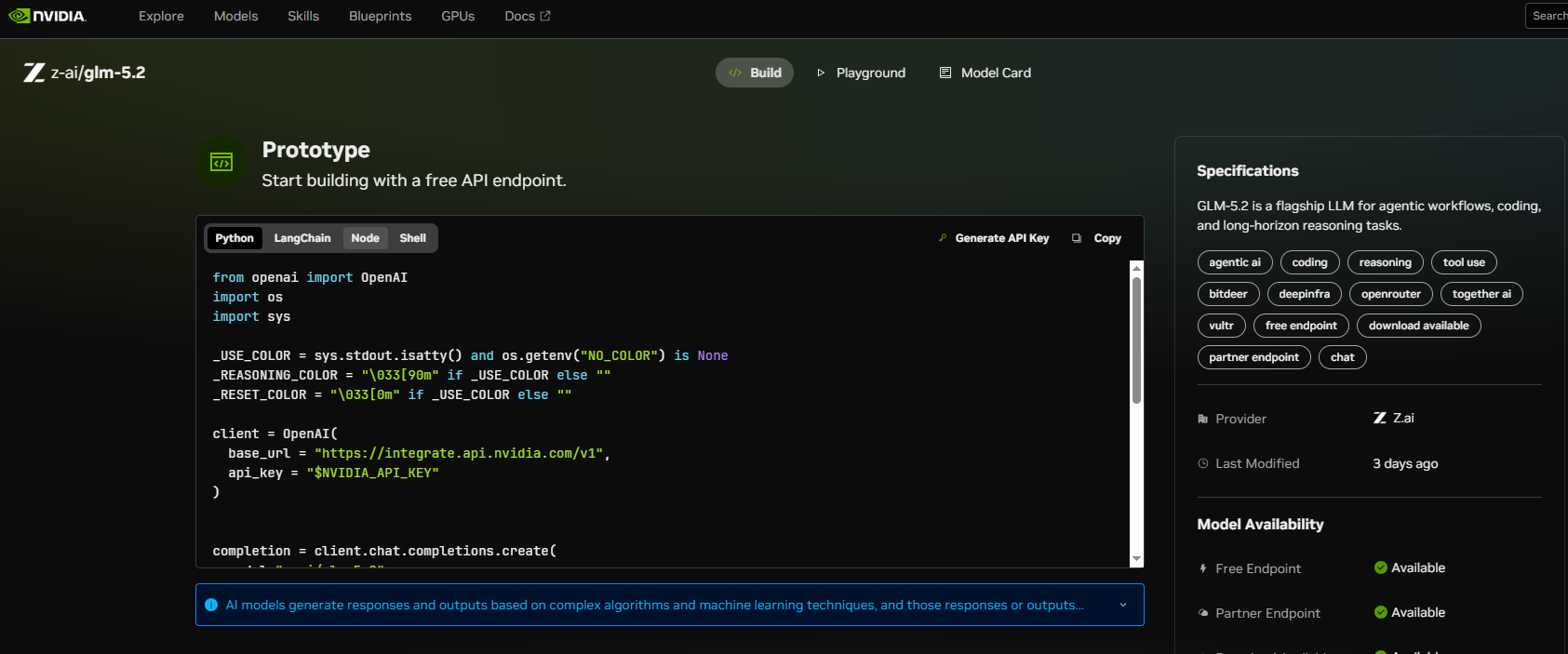Select the Shell code tab
1568x654 pixels.
coord(413,238)
